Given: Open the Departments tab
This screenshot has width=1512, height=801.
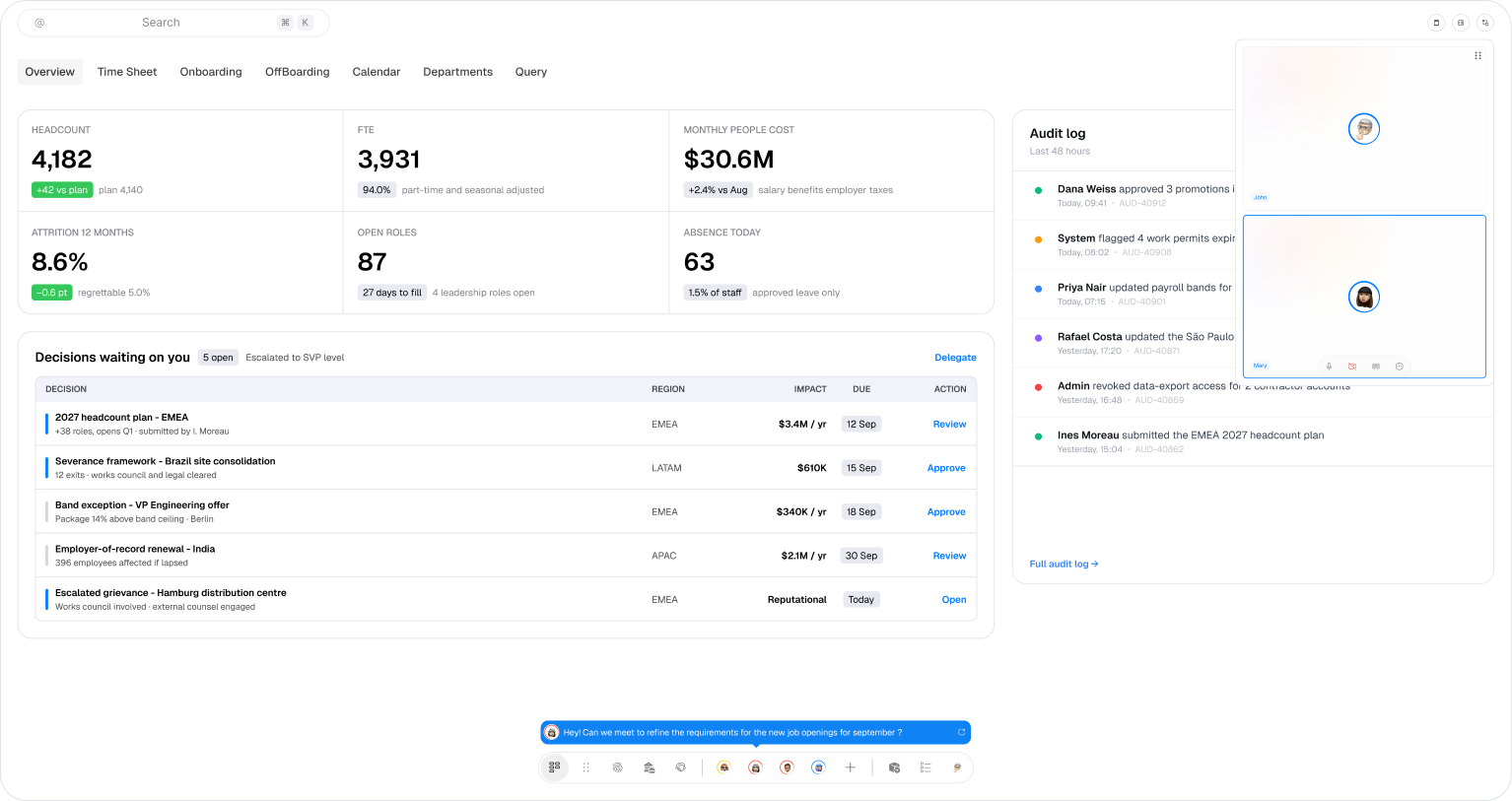Looking at the screenshot, I should pyautogui.click(x=458, y=72).
